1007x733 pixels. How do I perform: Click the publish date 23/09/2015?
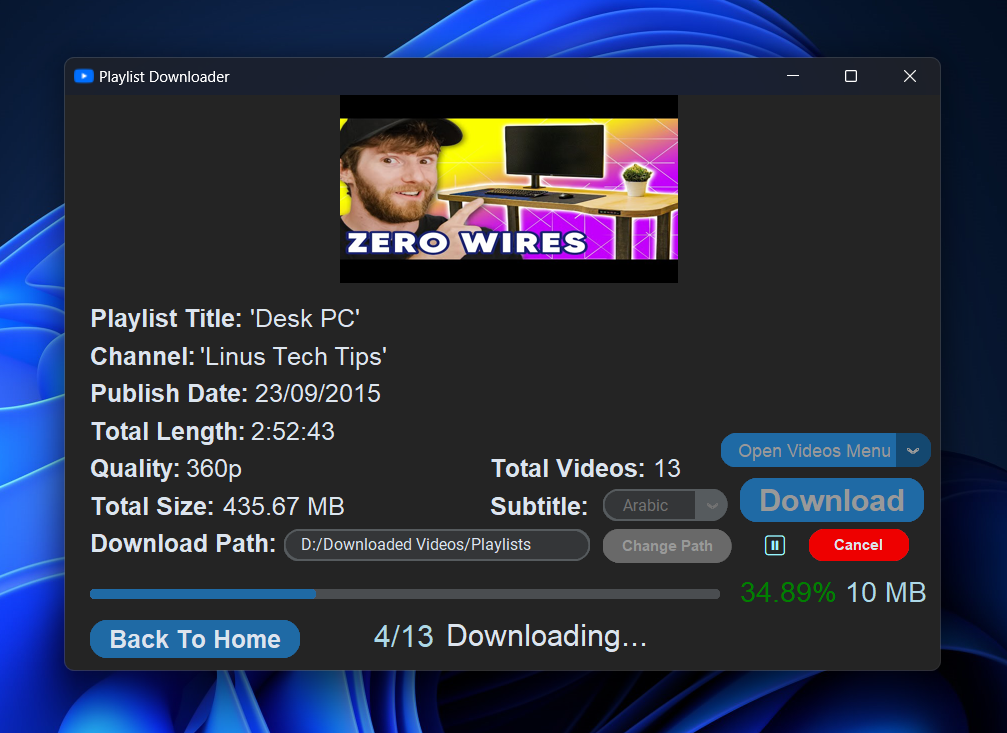click(x=318, y=394)
